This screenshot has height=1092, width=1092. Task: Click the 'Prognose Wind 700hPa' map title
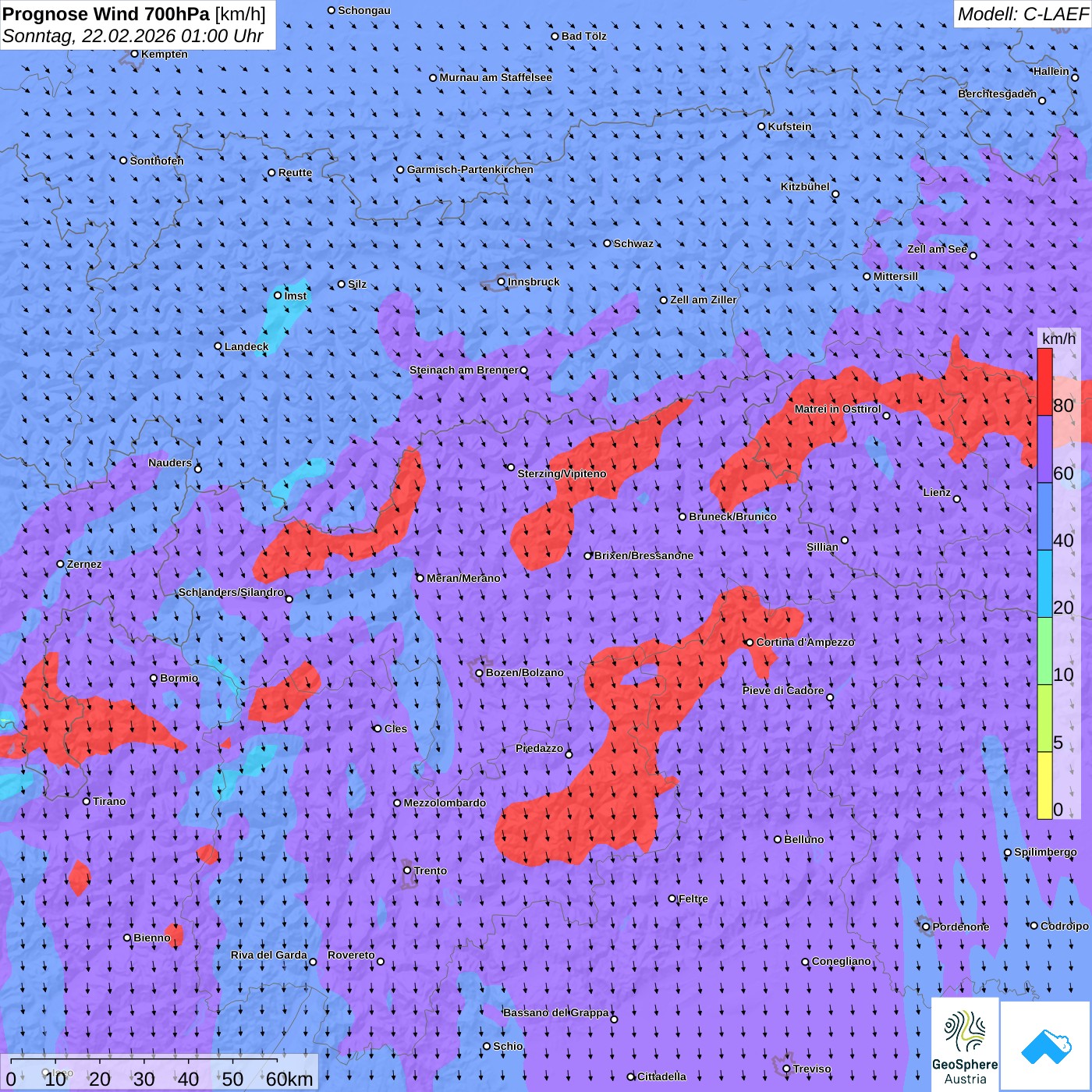107,13
